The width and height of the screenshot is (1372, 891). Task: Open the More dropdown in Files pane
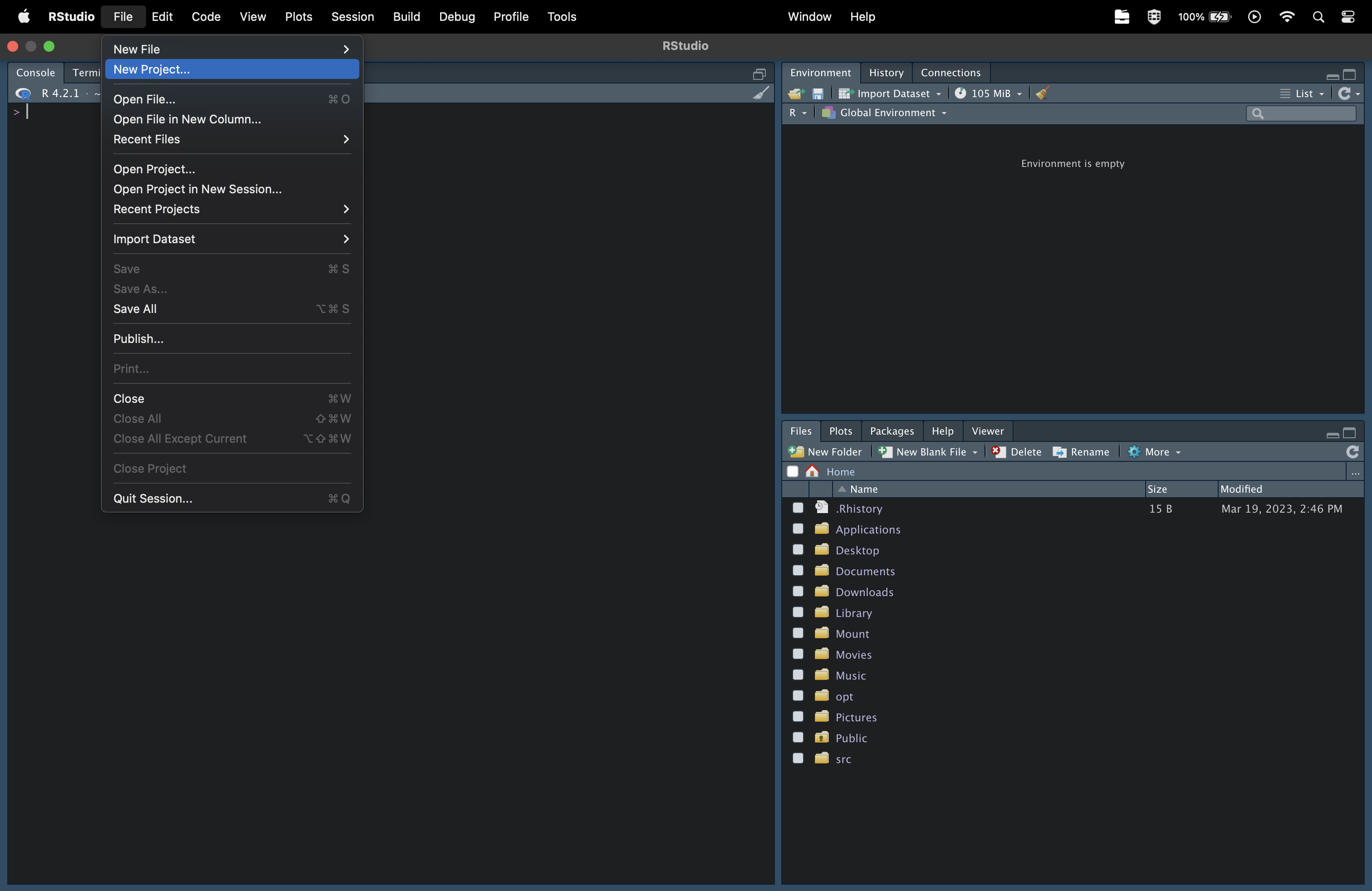click(1155, 452)
